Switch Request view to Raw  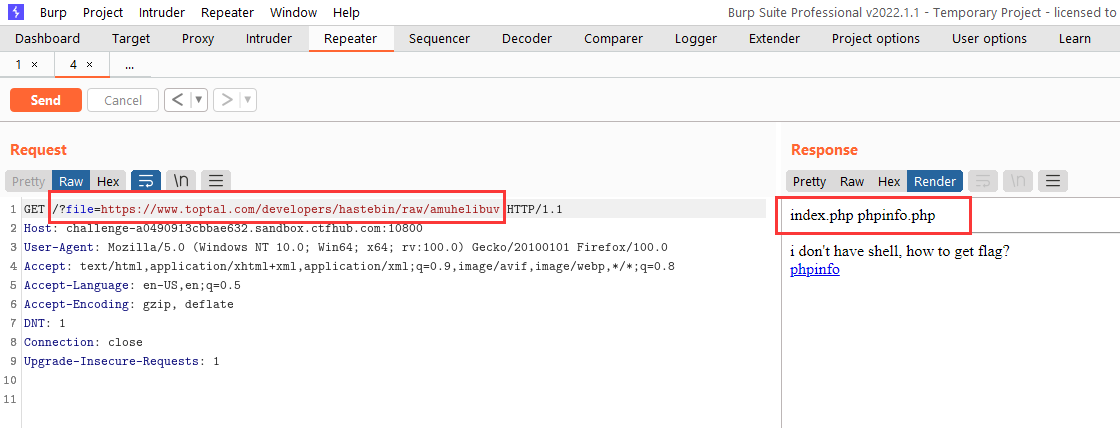(71, 181)
